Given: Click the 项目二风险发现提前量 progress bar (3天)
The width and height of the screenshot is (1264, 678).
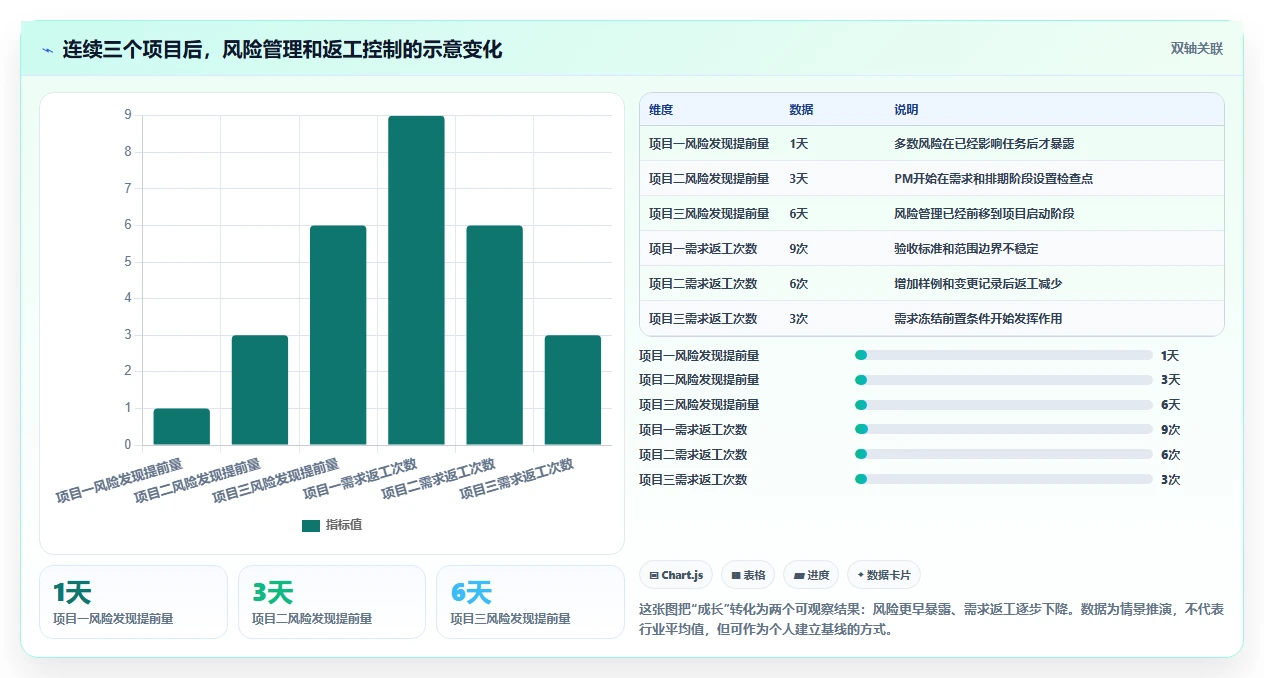Looking at the screenshot, I should coord(1004,380).
